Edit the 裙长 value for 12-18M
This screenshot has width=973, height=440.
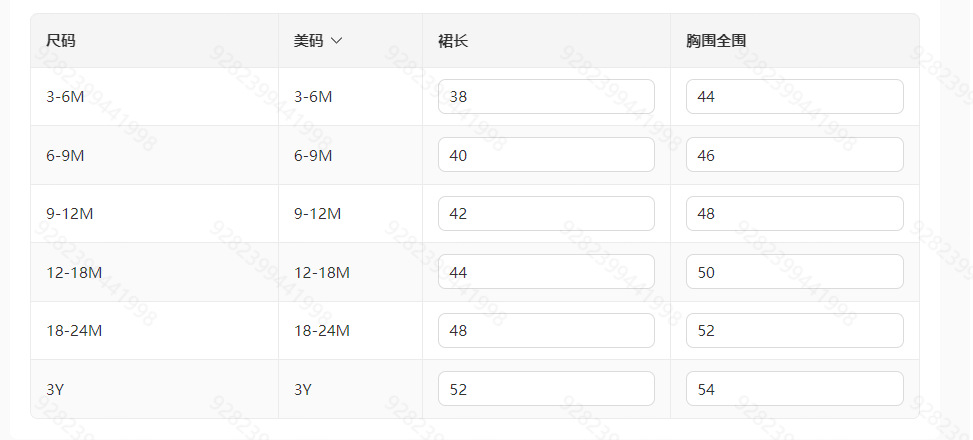(546, 272)
